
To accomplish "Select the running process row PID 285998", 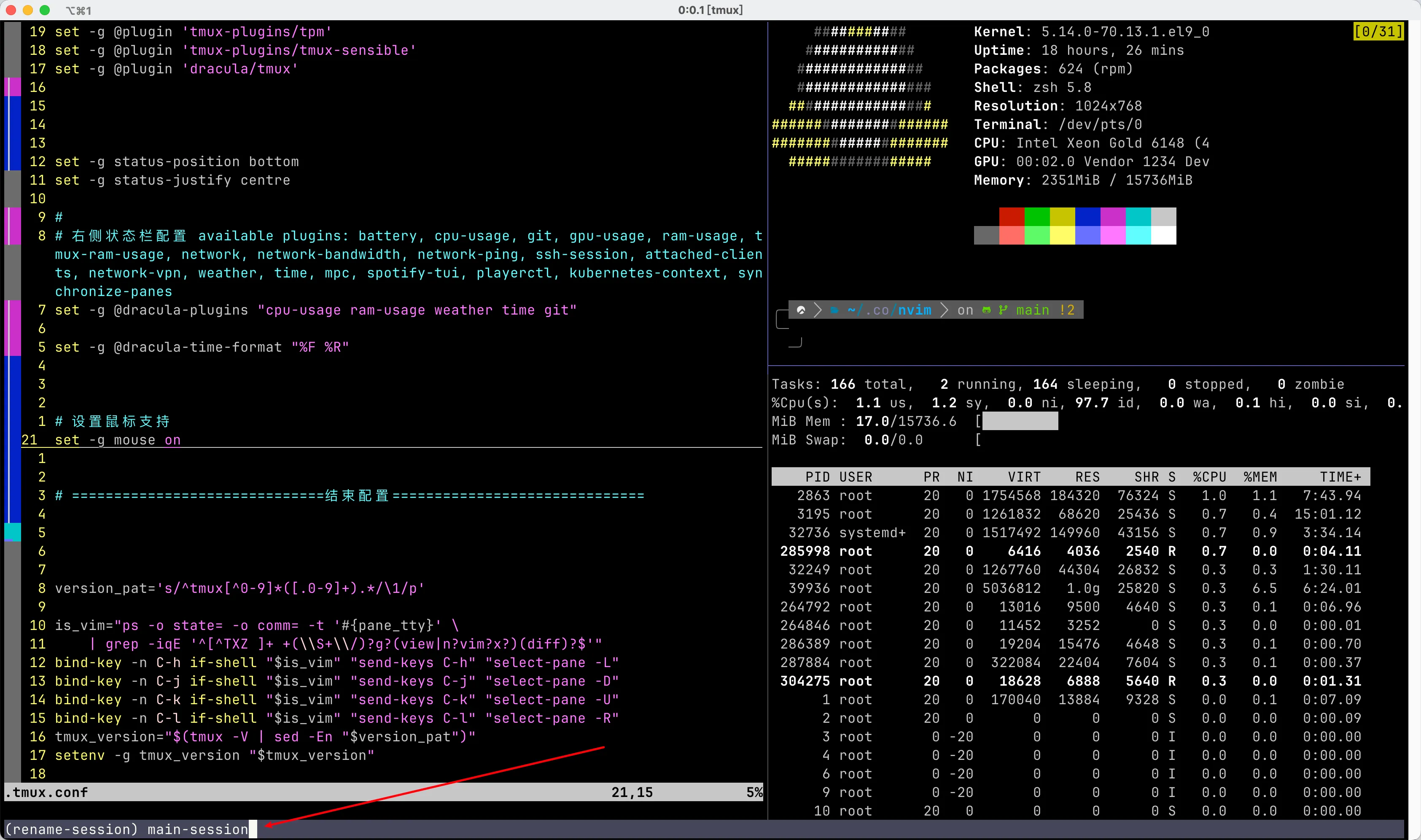I will tap(1071, 551).
